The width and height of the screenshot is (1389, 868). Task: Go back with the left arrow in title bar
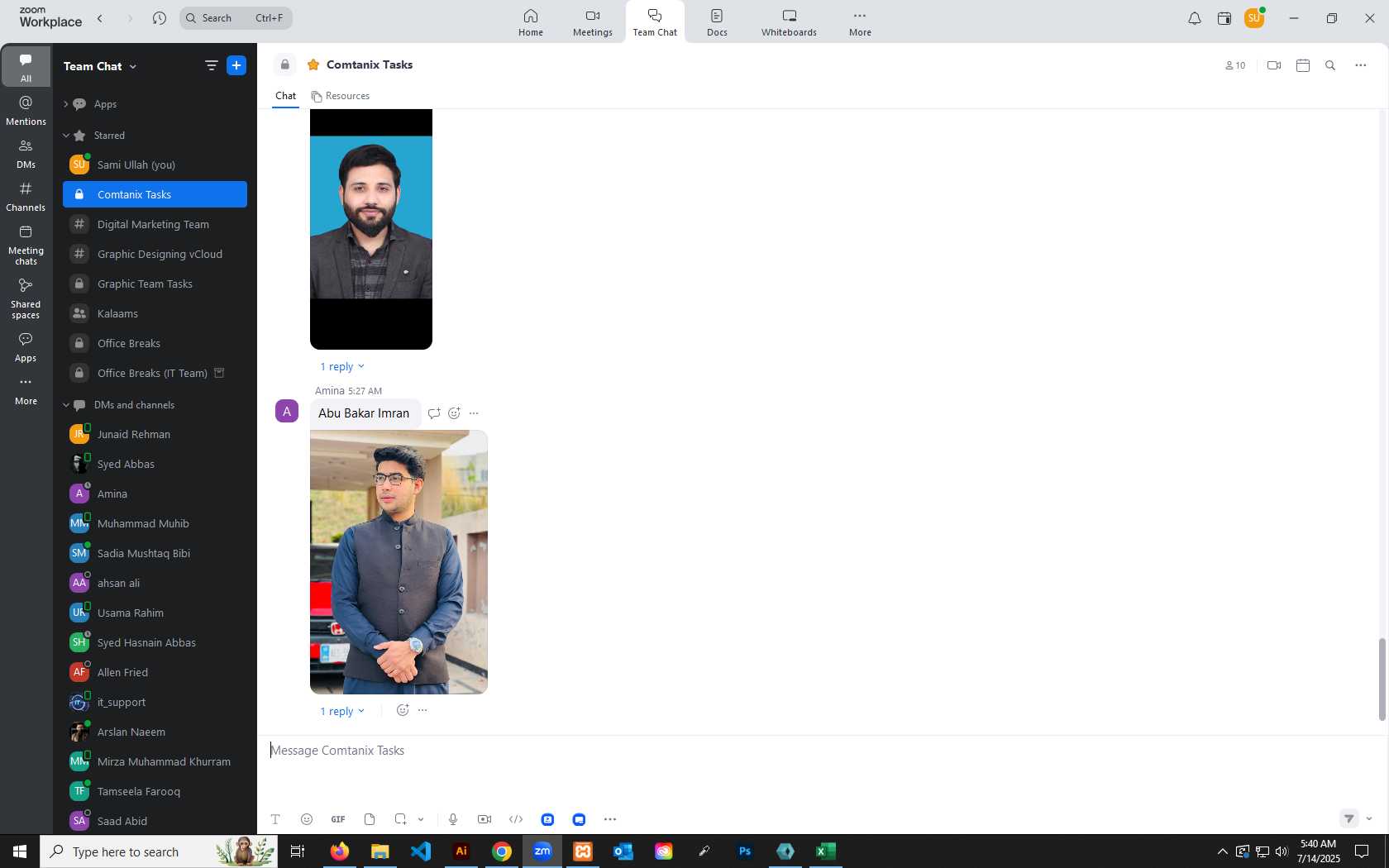(100, 18)
